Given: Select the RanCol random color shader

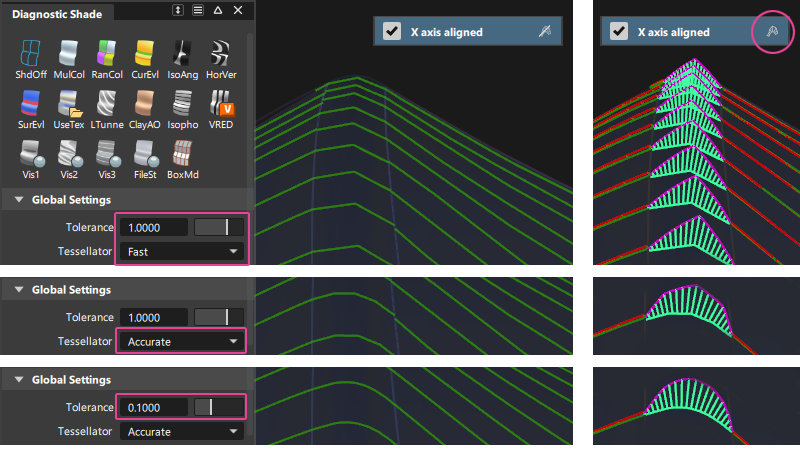Looking at the screenshot, I should coord(107,59).
